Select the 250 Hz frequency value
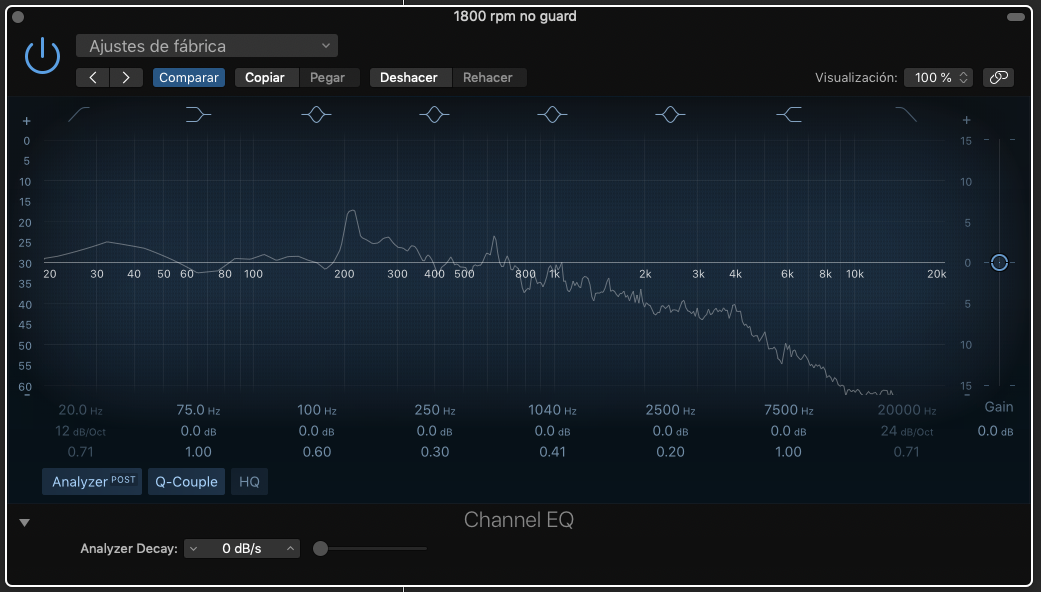 pos(435,410)
